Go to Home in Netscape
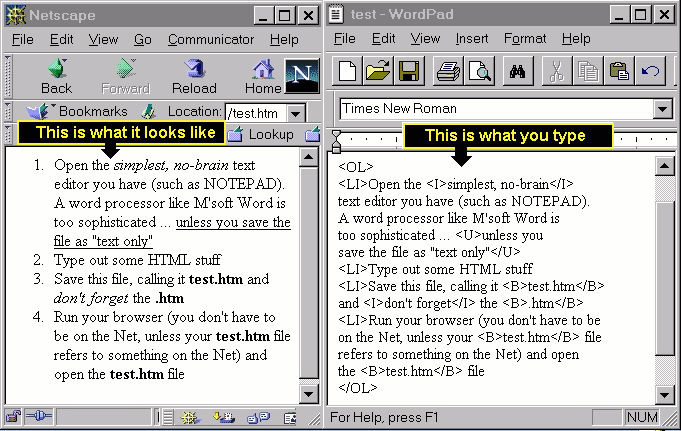The width and height of the screenshot is (681, 431). pos(263,76)
